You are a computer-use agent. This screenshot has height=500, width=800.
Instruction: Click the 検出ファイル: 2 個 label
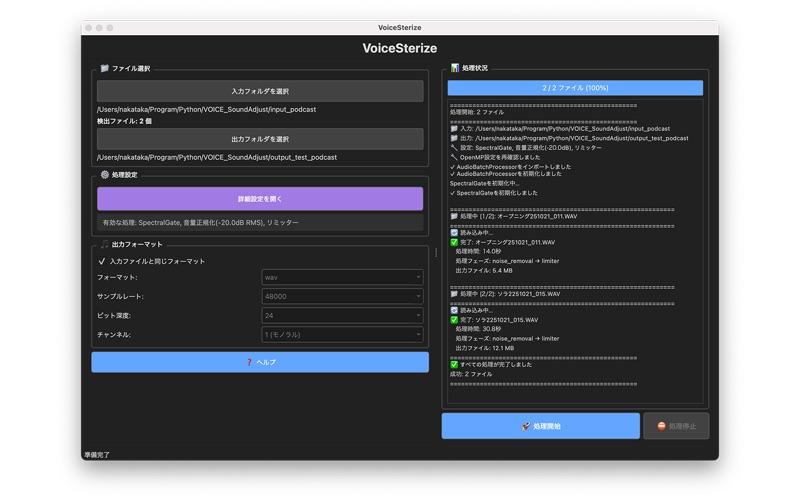tap(124, 121)
